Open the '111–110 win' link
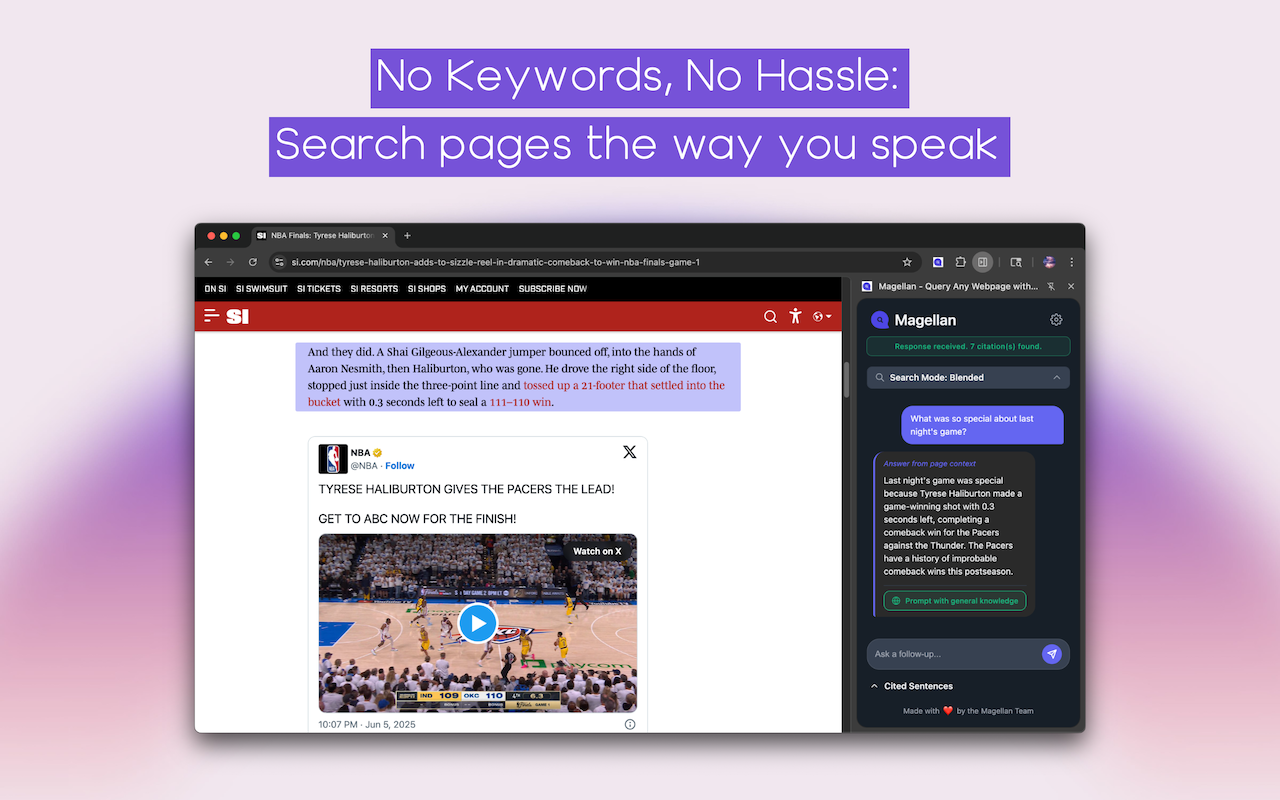The width and height of the screenshot is (1280, 800). [x=520, y=402]
